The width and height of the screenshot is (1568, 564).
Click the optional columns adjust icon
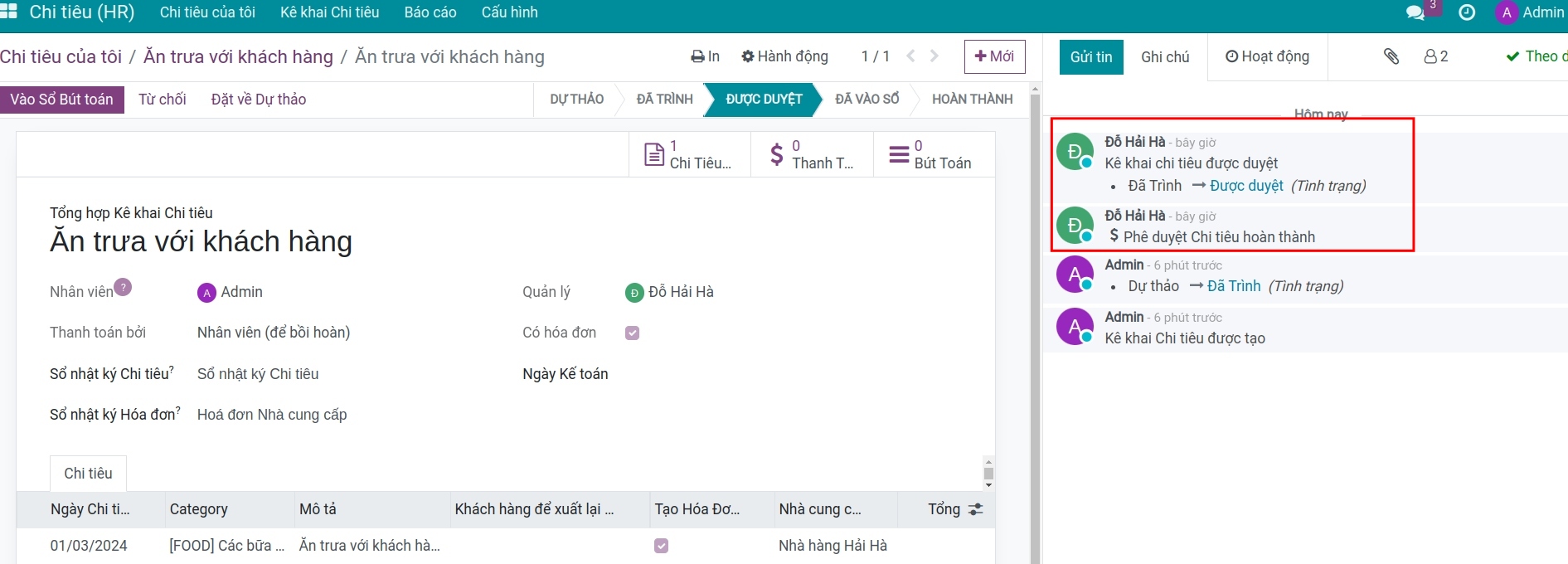tap(976, 509)
